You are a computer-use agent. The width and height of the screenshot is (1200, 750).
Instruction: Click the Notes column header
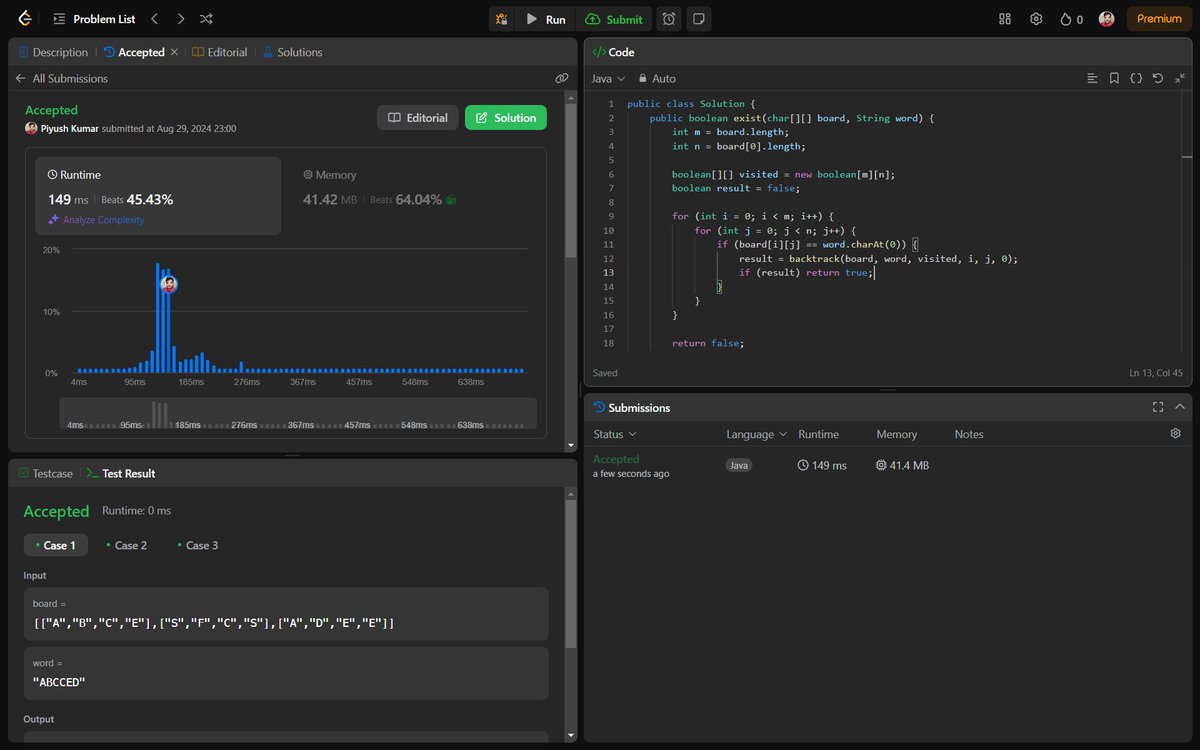tap(969, 434)
